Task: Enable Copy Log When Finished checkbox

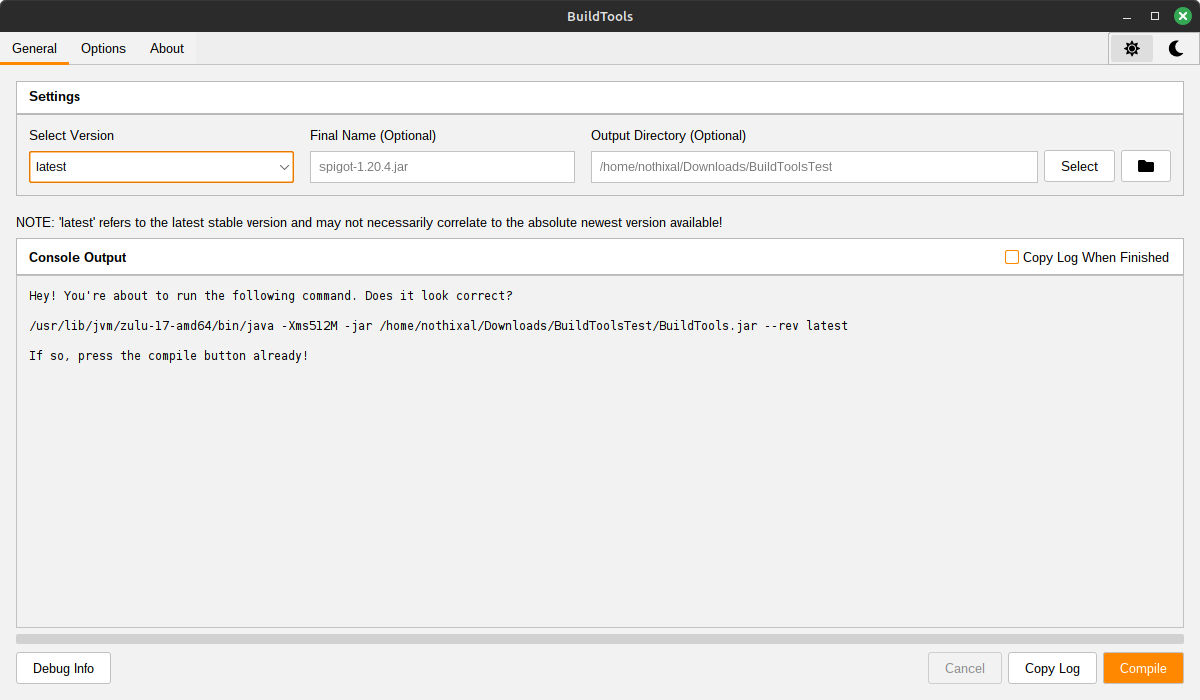Action: click(x=1012, y=257)
